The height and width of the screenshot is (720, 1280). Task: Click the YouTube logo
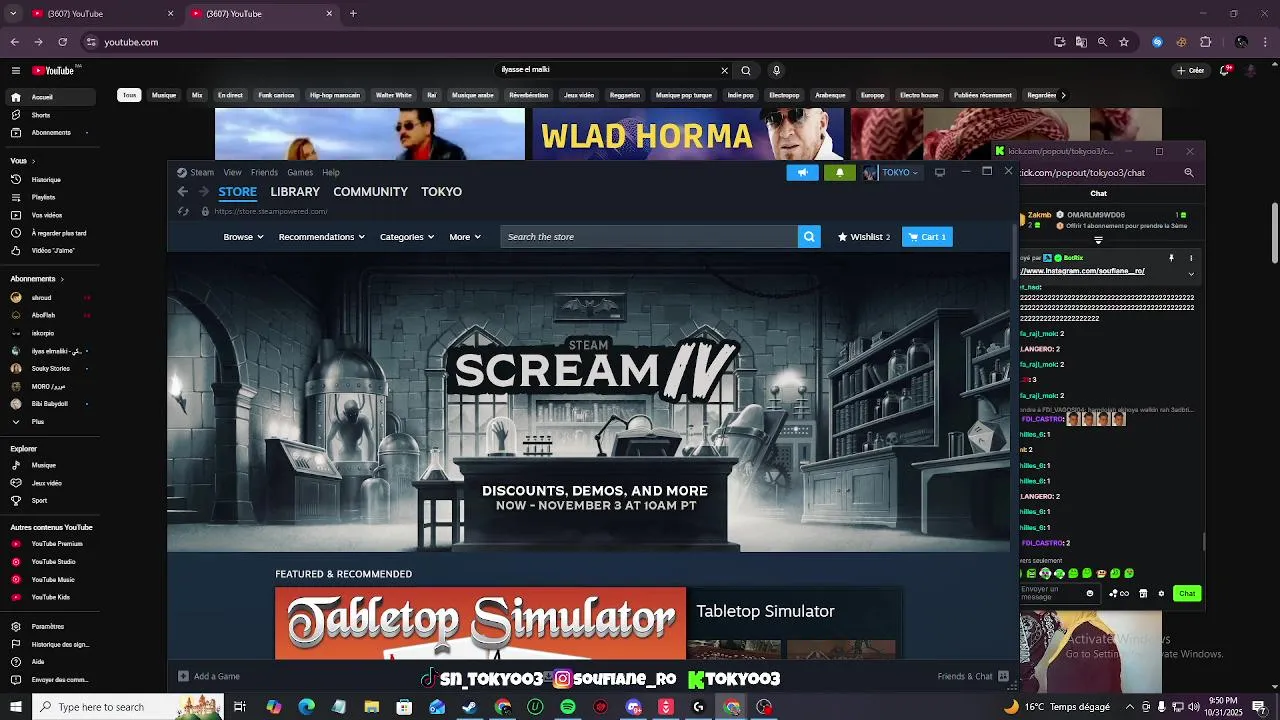(54, 70)
